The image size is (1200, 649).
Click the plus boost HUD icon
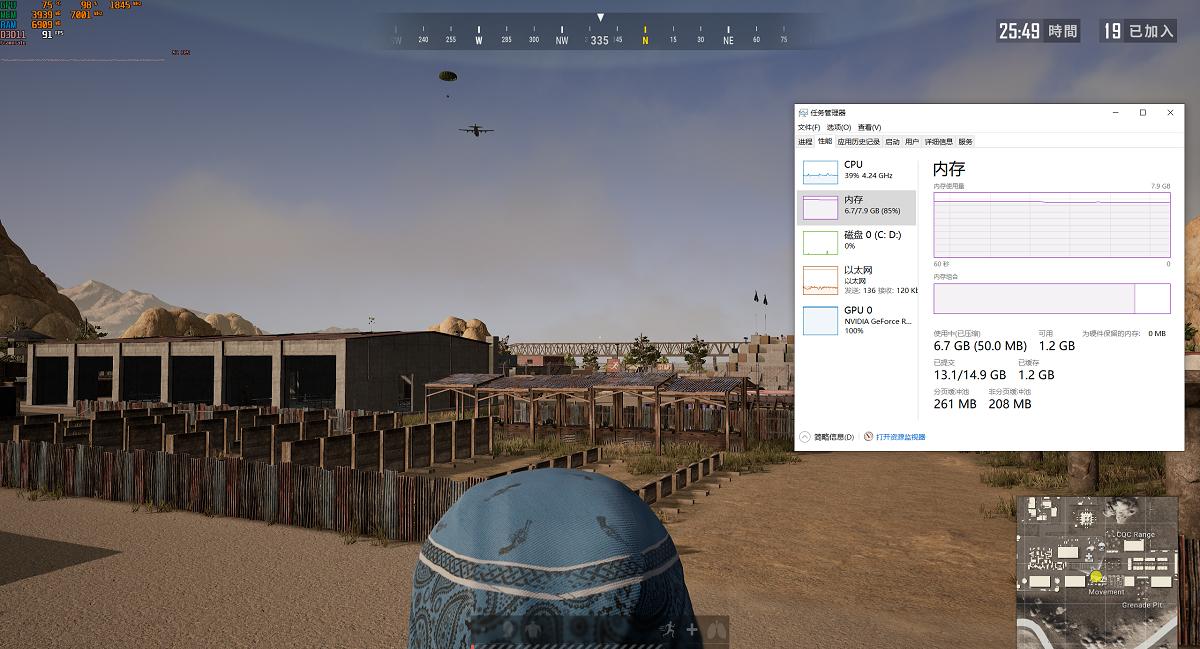692,631
